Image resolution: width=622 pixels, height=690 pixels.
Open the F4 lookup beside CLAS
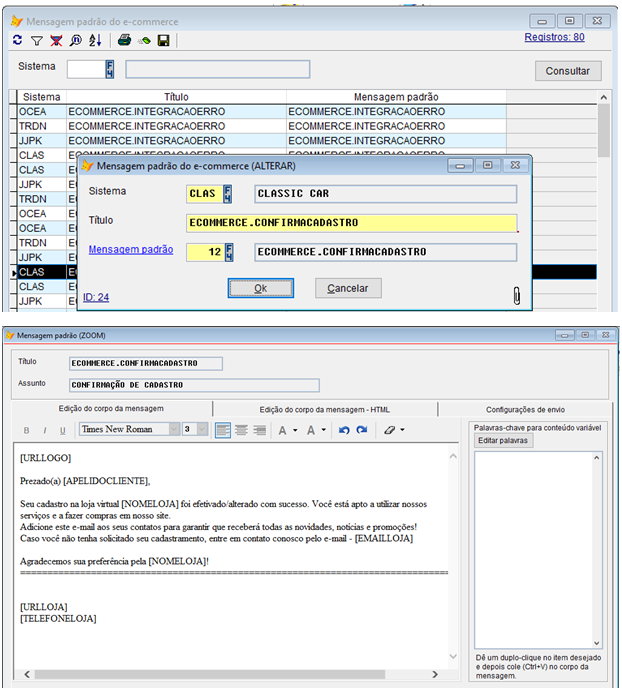228,194
